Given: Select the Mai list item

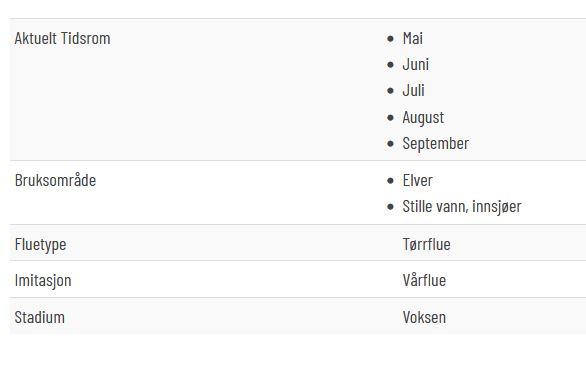Looking at the screenshot, I should tap(413, 38).
